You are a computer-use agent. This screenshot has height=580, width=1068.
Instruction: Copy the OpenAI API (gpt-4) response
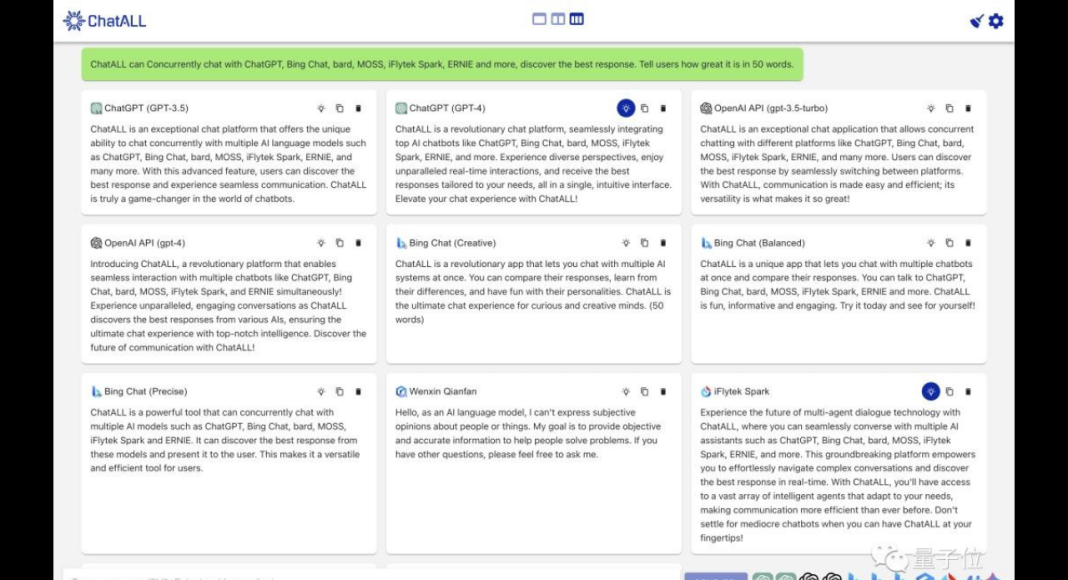pos(339,243)
